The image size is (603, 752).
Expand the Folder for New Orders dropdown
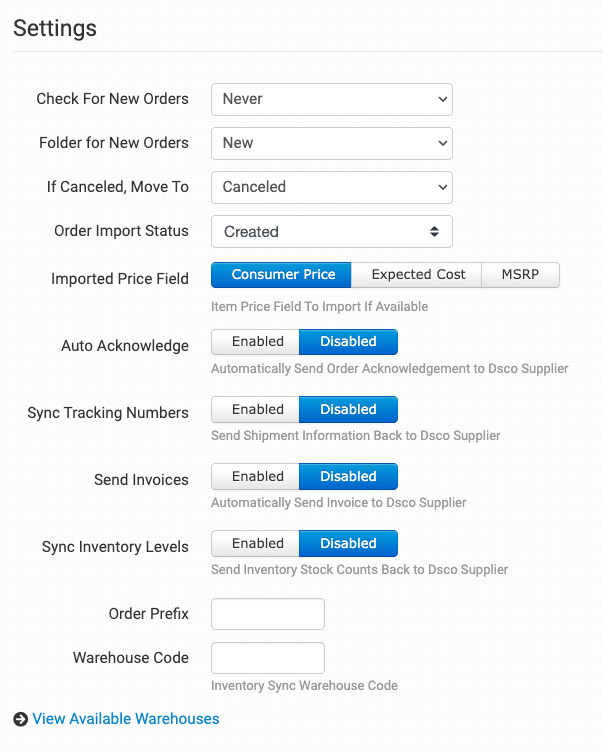click(x=331, y=143)
